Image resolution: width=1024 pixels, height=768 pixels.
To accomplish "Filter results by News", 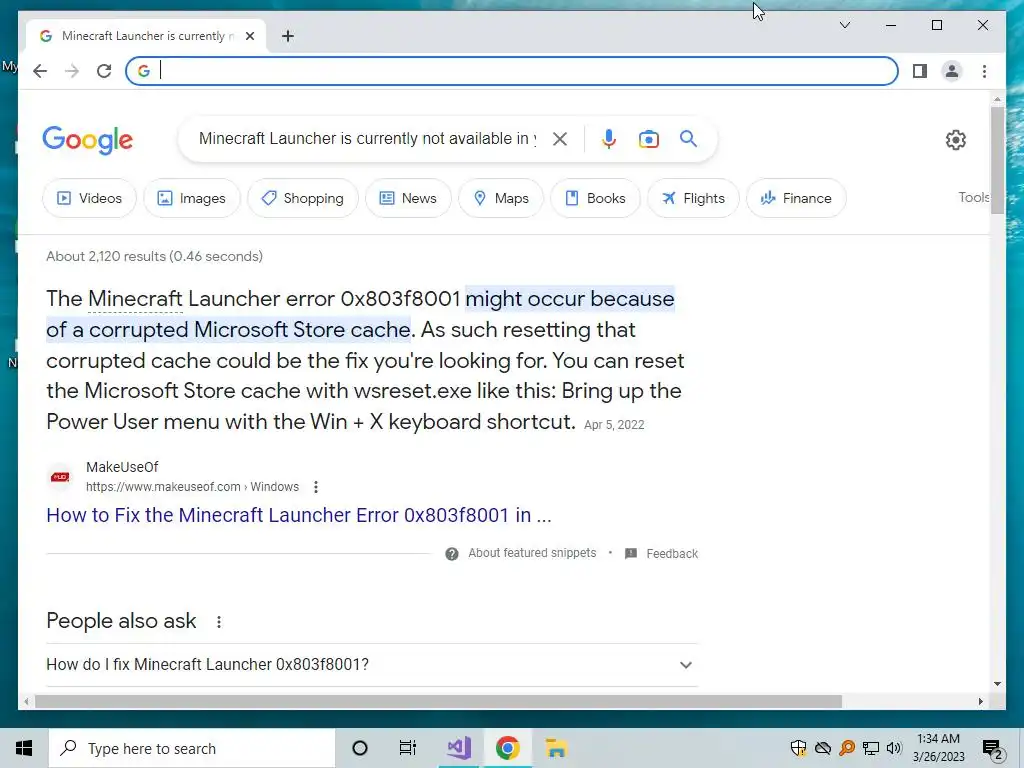I will (x=408, y=199).
